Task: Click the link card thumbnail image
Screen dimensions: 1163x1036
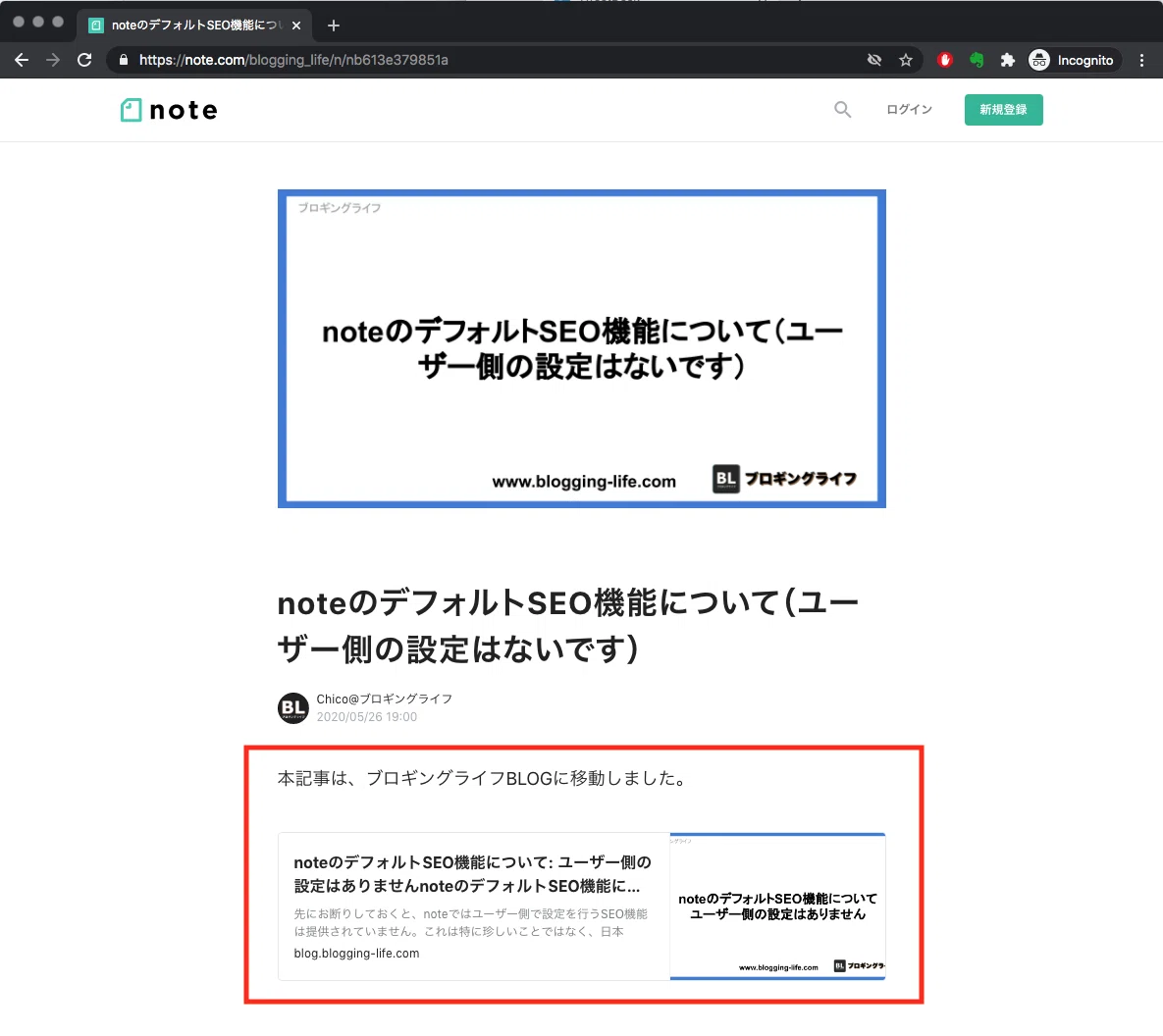Action: click(777, 906)
